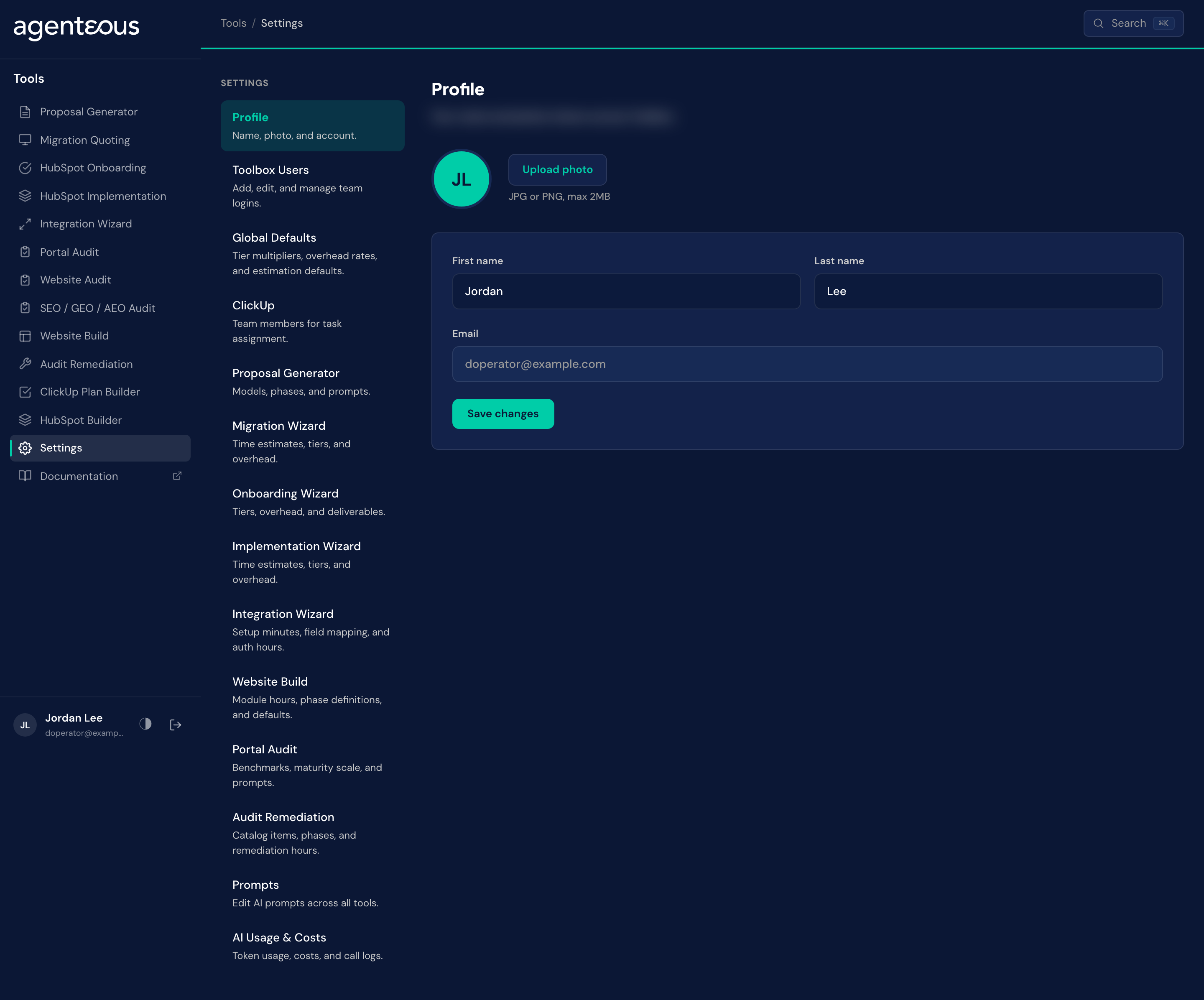Open Migration Wizard settings section
This screenshot has width=1204, height=1000.
tap(312, 442)
